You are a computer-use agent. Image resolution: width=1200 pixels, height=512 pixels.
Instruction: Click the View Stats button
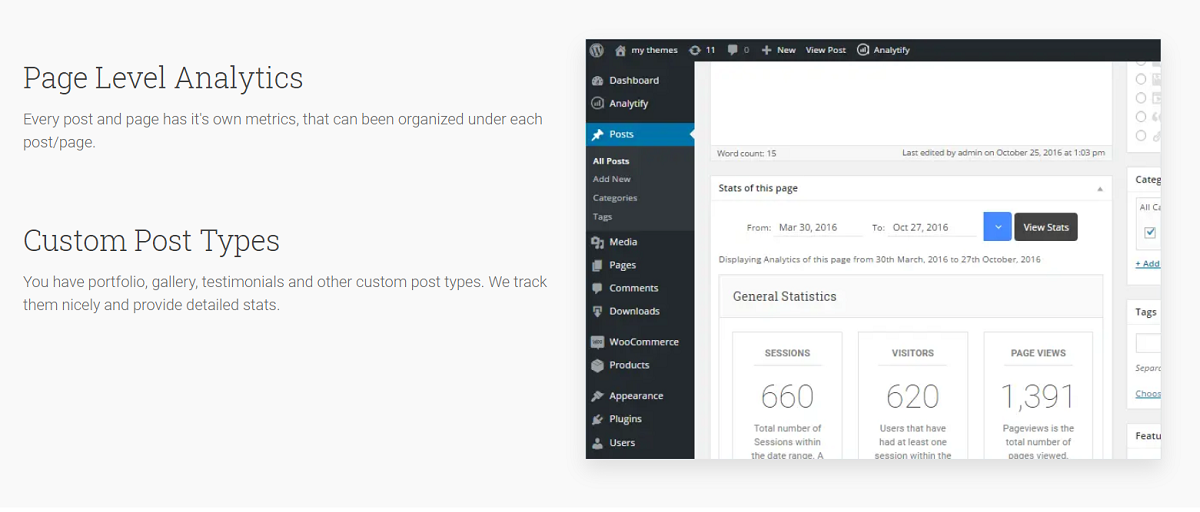(x=1046, y=227)
